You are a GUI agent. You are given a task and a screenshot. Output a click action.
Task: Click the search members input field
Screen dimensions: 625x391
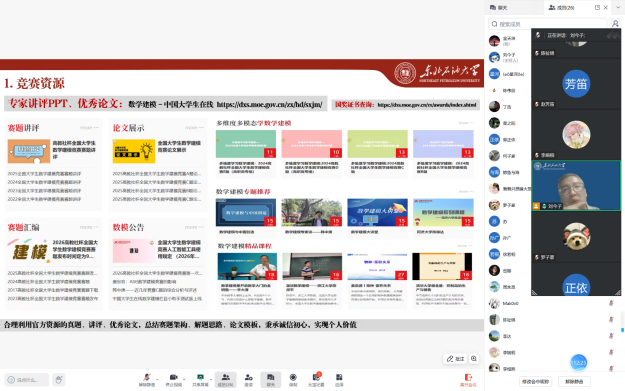click(547, 24)
